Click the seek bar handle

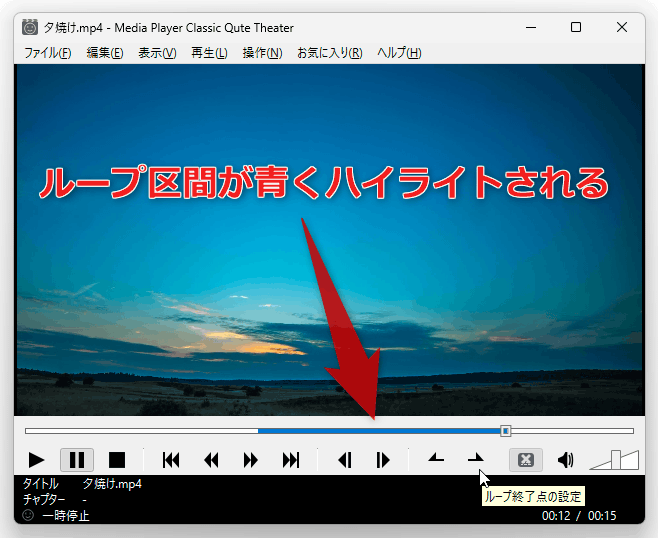[x=506, y=431]
